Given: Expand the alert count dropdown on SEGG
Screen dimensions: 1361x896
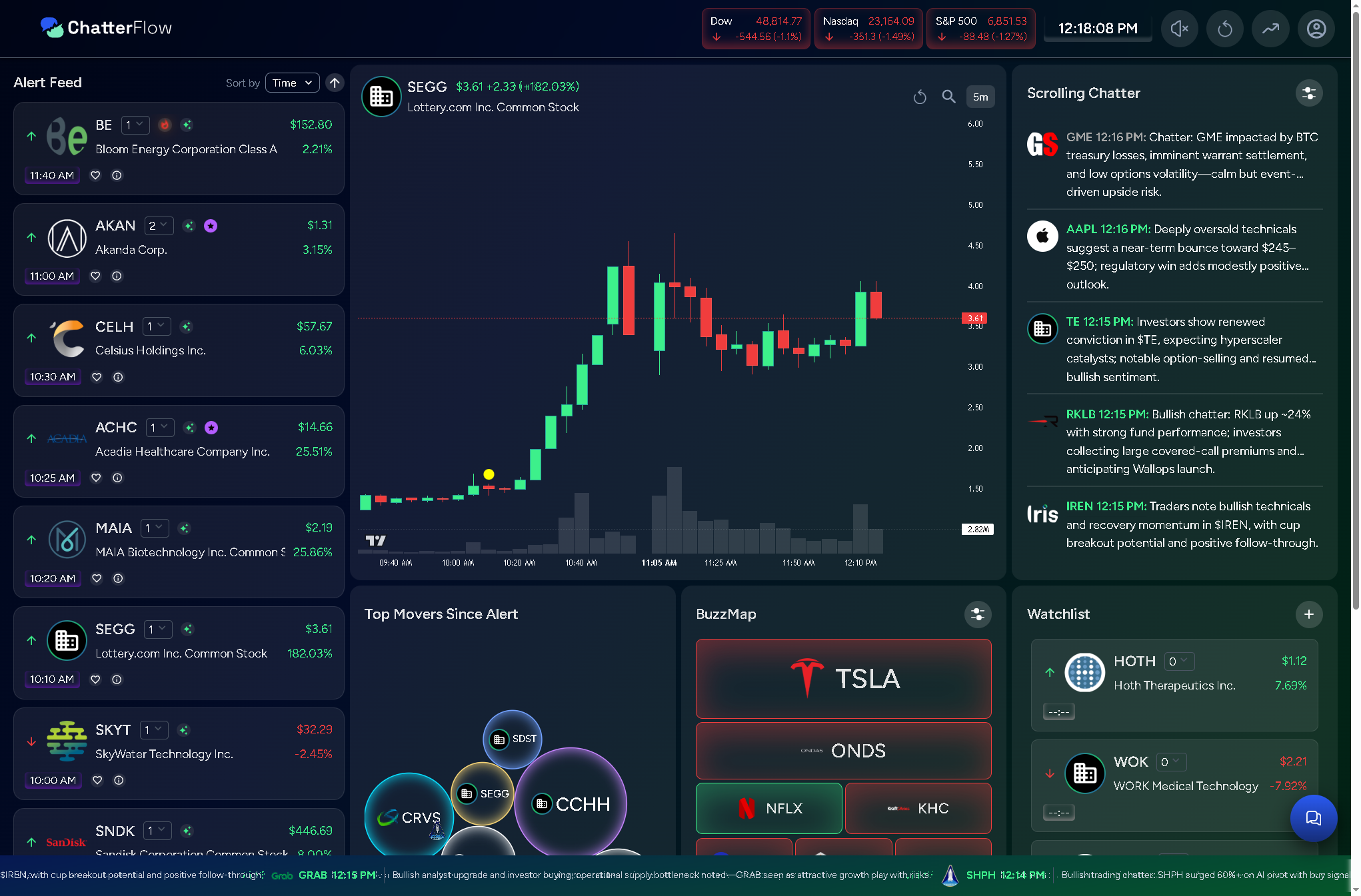Looking at the screenshot, I should (158, 629).
